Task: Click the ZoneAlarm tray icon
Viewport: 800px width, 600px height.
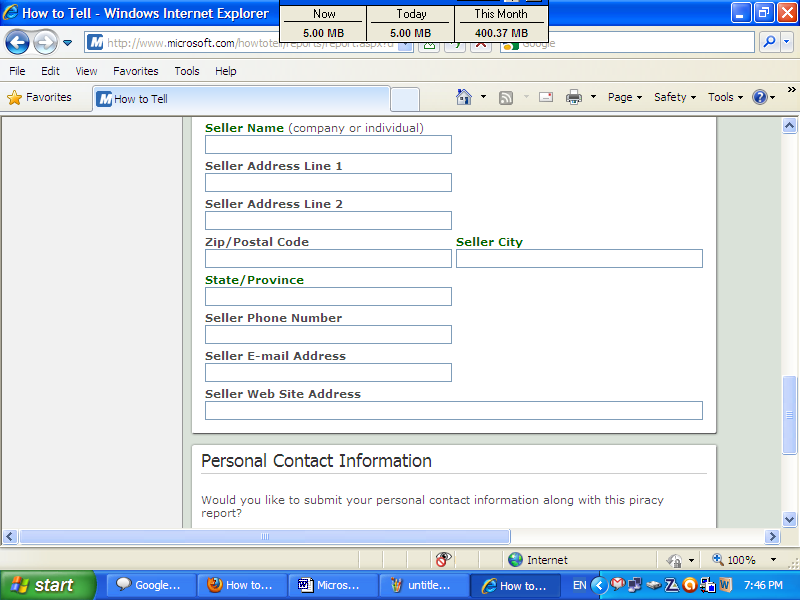Action: tap(671, 585)
